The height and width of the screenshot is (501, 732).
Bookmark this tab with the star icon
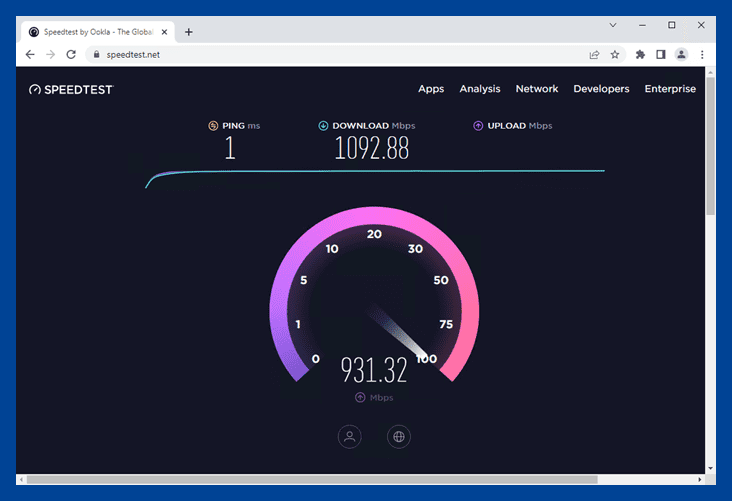[615, 55]
